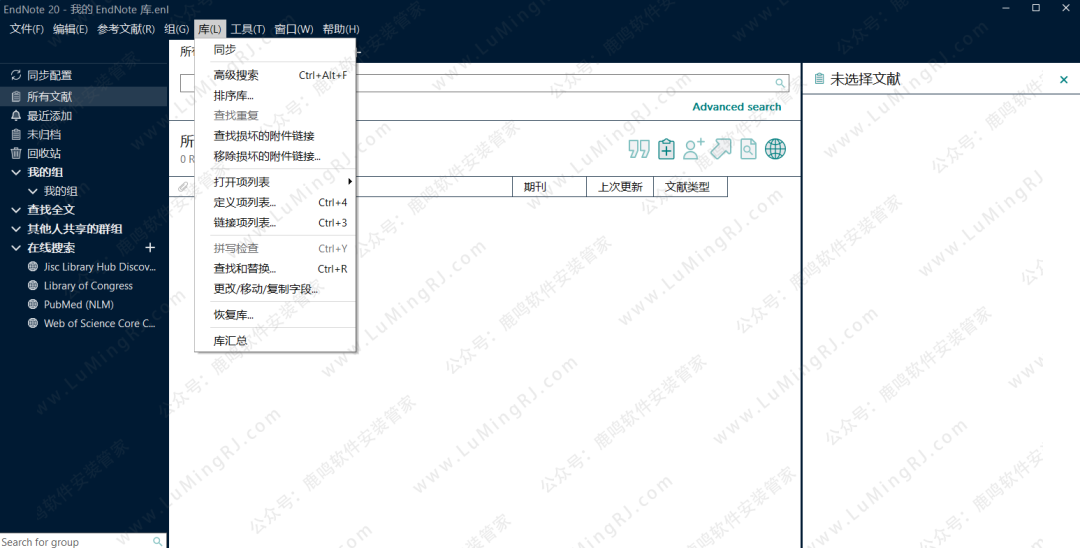This screenshot has width=1080, height=548.
Task: Open the 参考文献(R) menu
Action: point(126,29)
